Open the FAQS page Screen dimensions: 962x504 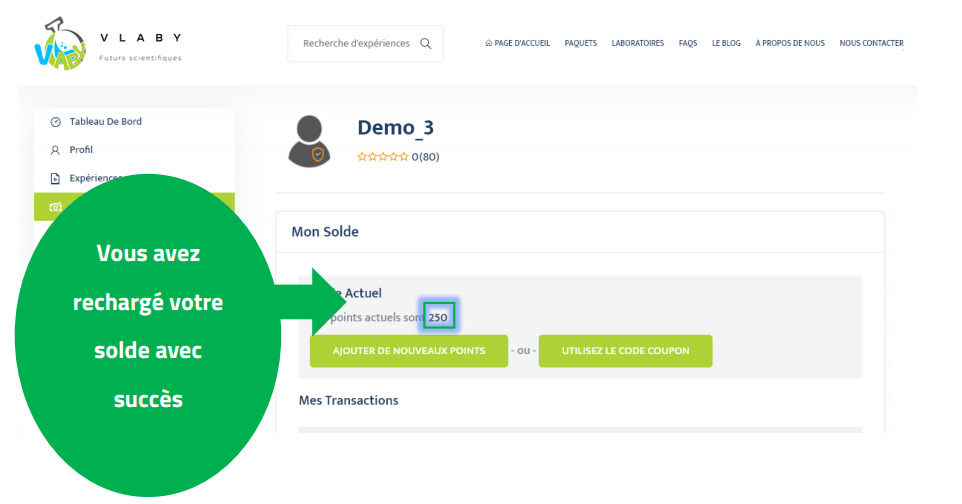688,44
